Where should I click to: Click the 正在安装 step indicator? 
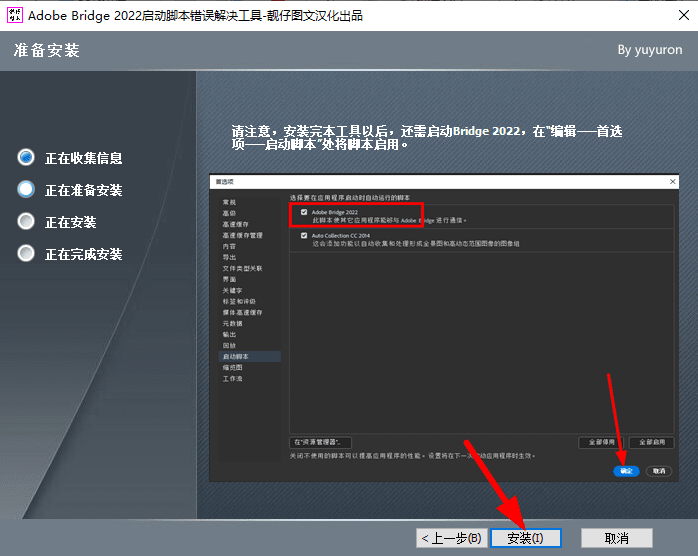26,222
